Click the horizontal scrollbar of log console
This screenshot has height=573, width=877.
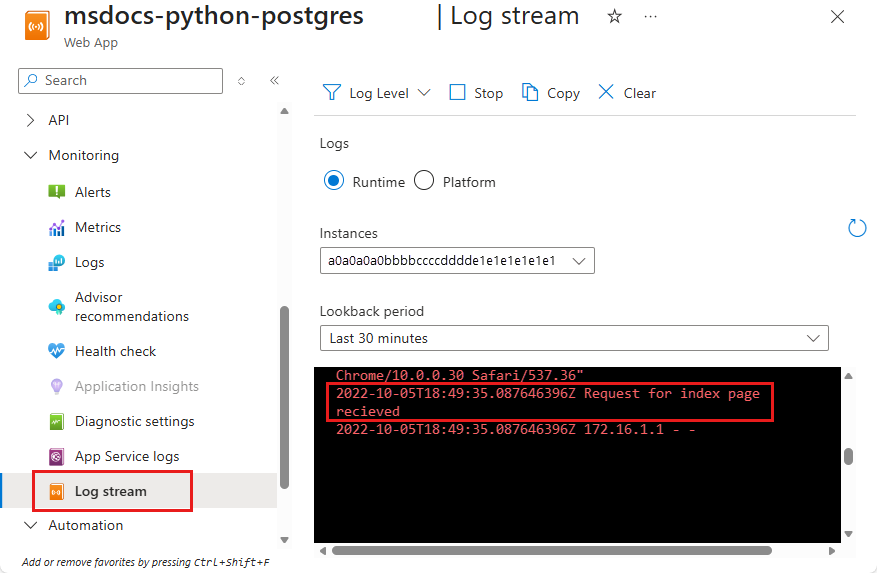(551, 550)
